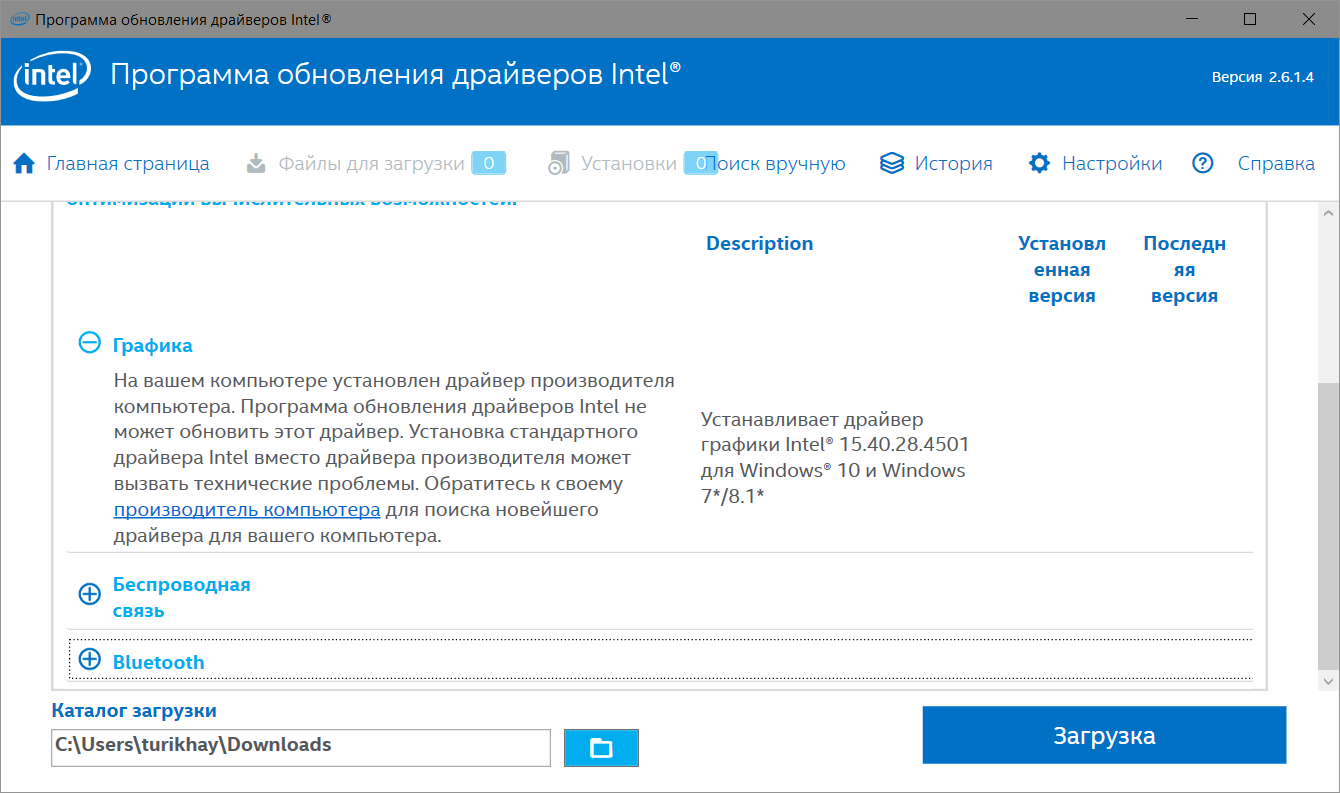Click the download arrow icon

(x=256, y=163)
